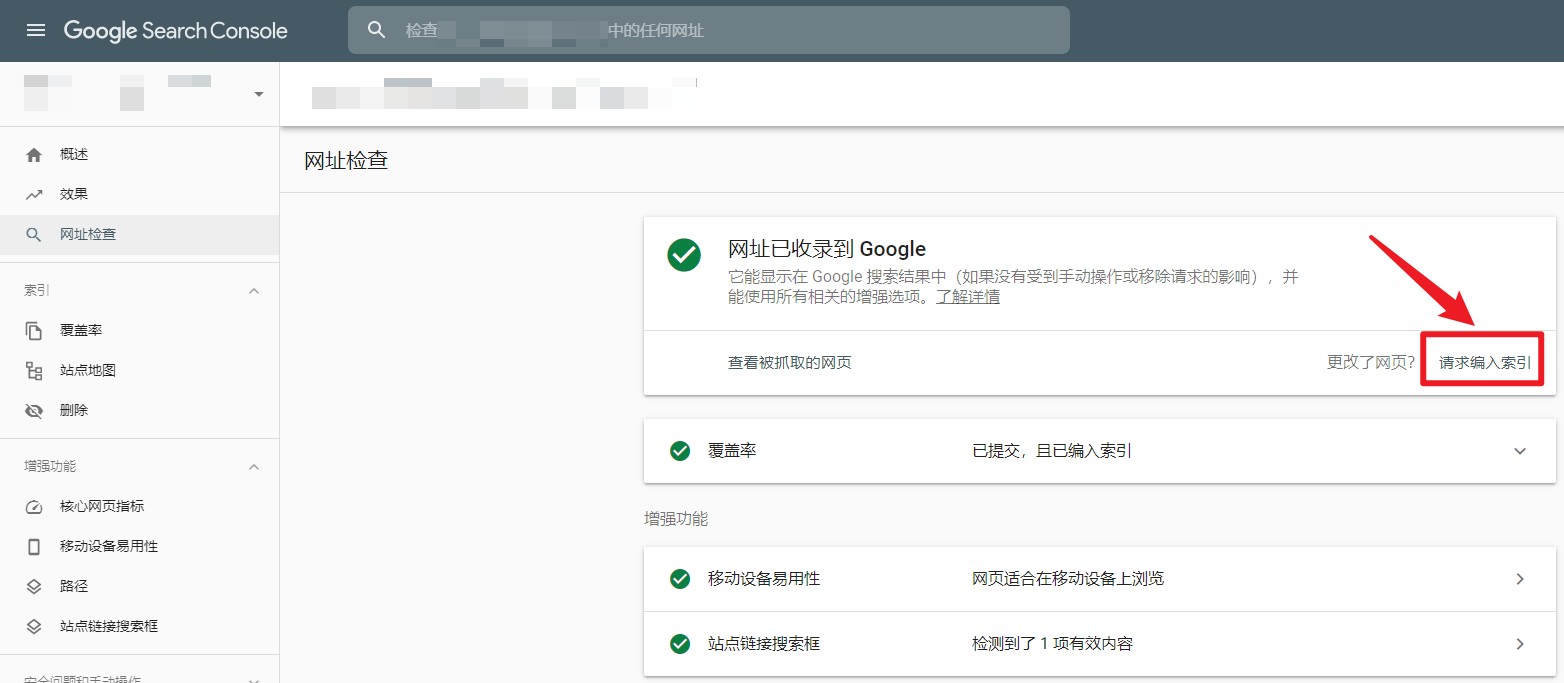Open the property selector dropdown arrow
This screenshot has height=683, width=1564.
click(259, 94)
